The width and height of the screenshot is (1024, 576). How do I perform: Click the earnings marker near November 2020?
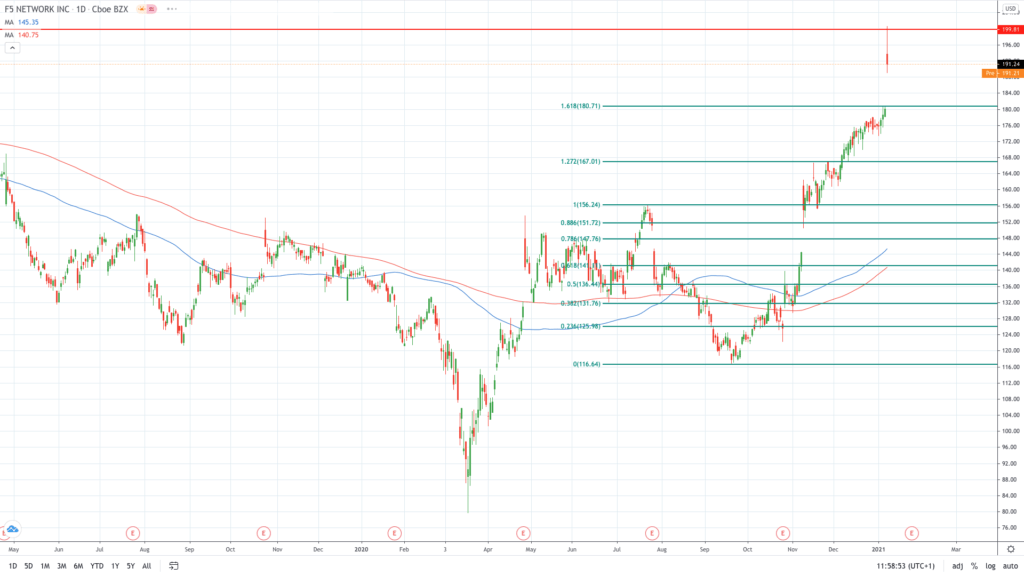[783, 532]
